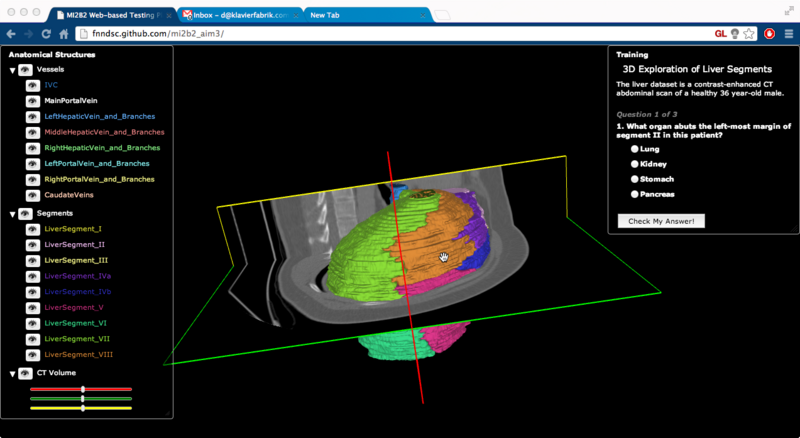The height and width of the screenshot is (438, 800).
Task: Choose the Kidney radio button
Action: point(635,163)
